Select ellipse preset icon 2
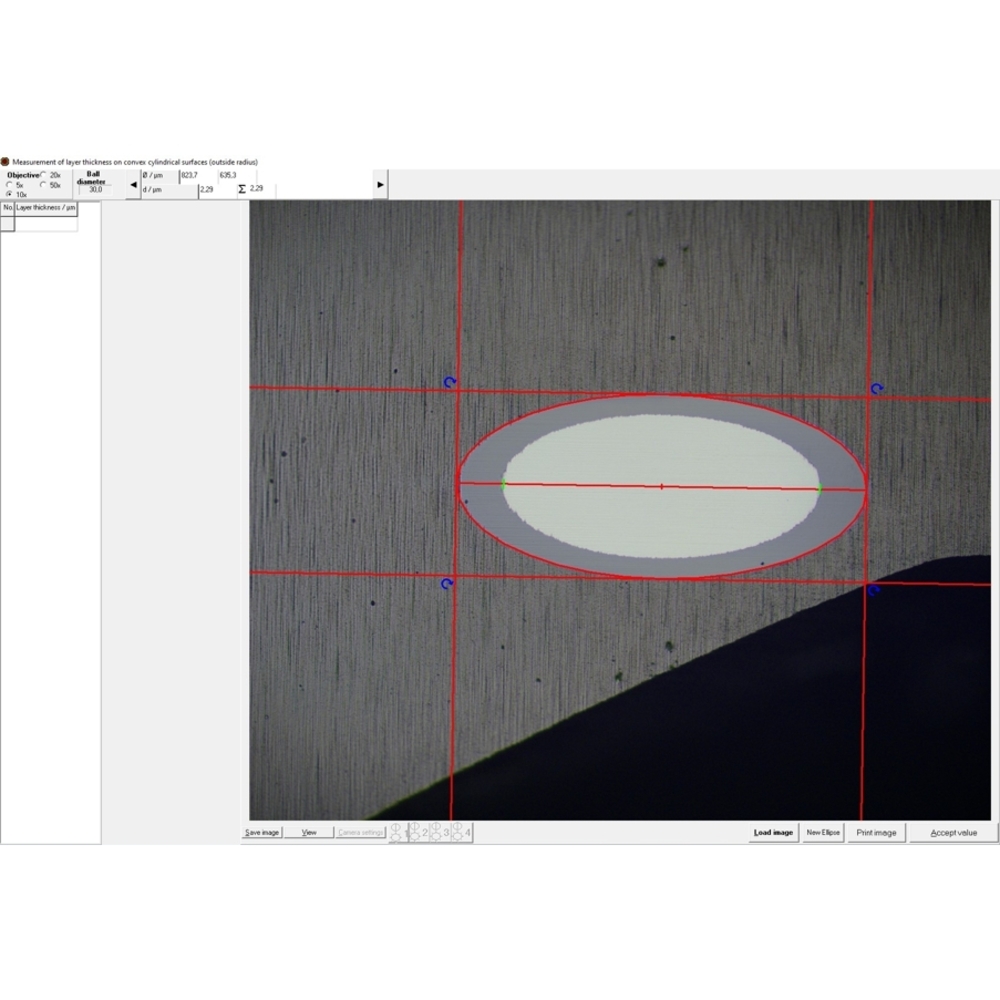This screenshot has height=1000, width=1000. [418, 832]
